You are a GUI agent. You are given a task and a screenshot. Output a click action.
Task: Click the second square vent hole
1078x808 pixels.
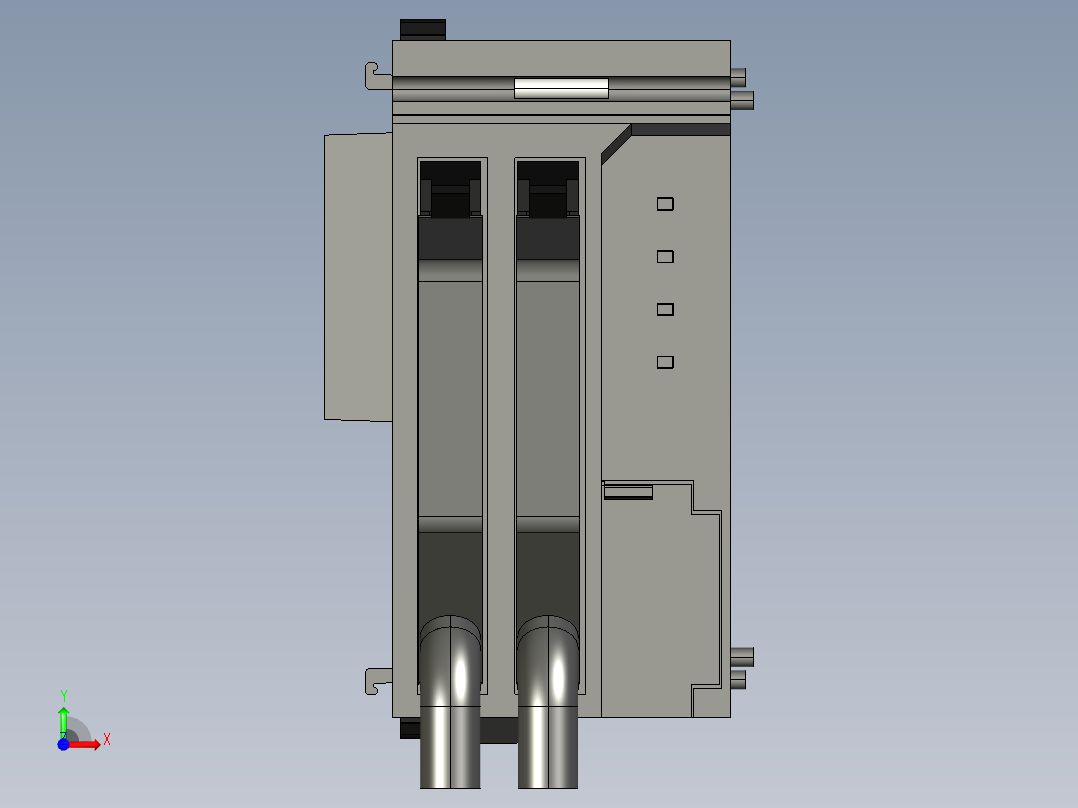(x=663, y=256)
